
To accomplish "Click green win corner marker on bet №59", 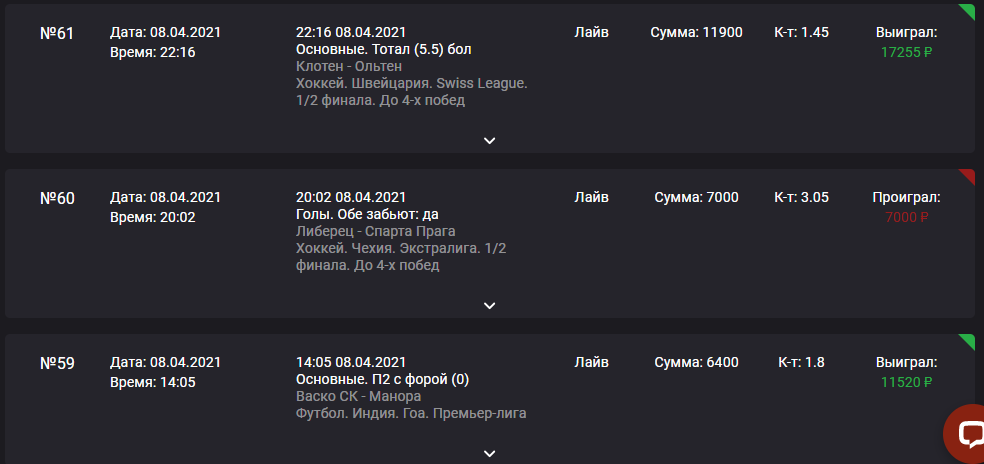I will [x=968, y=341].
